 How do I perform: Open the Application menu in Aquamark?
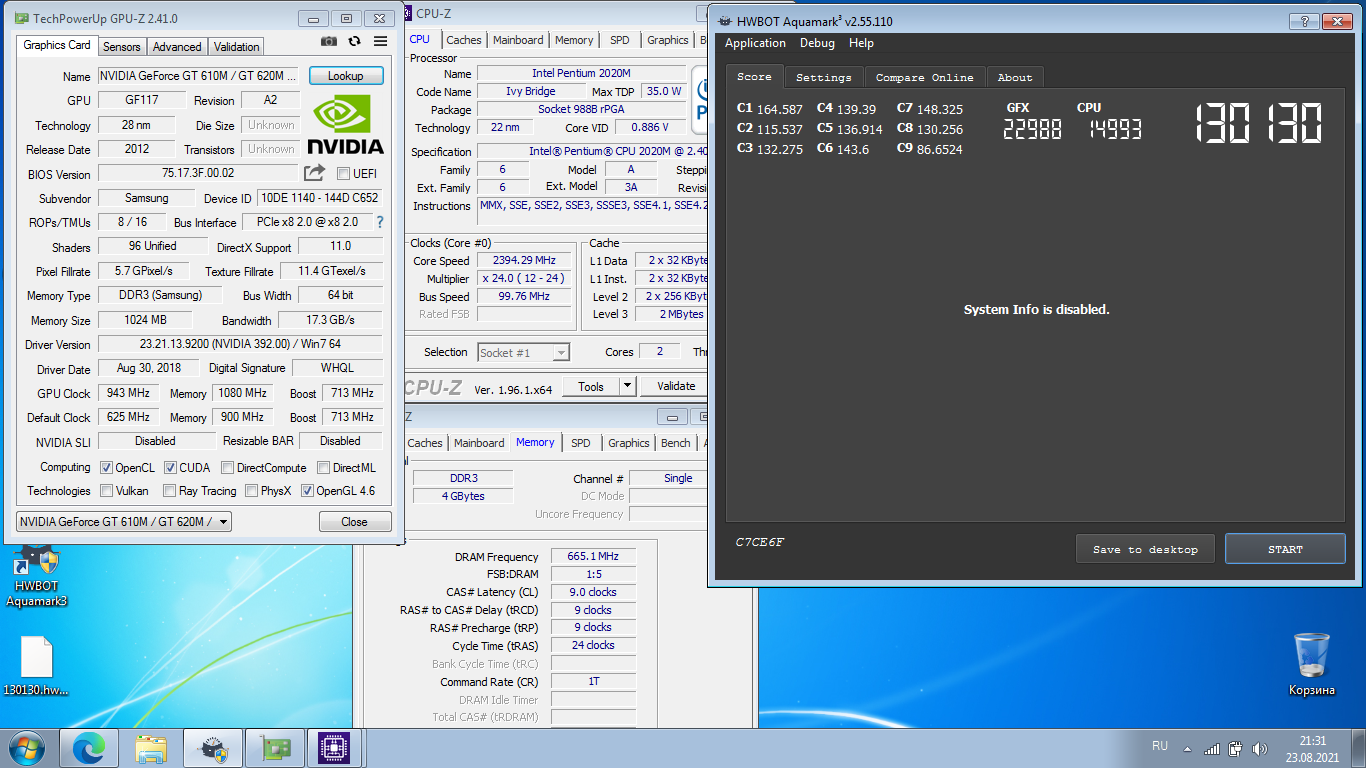tap(755, 43)
